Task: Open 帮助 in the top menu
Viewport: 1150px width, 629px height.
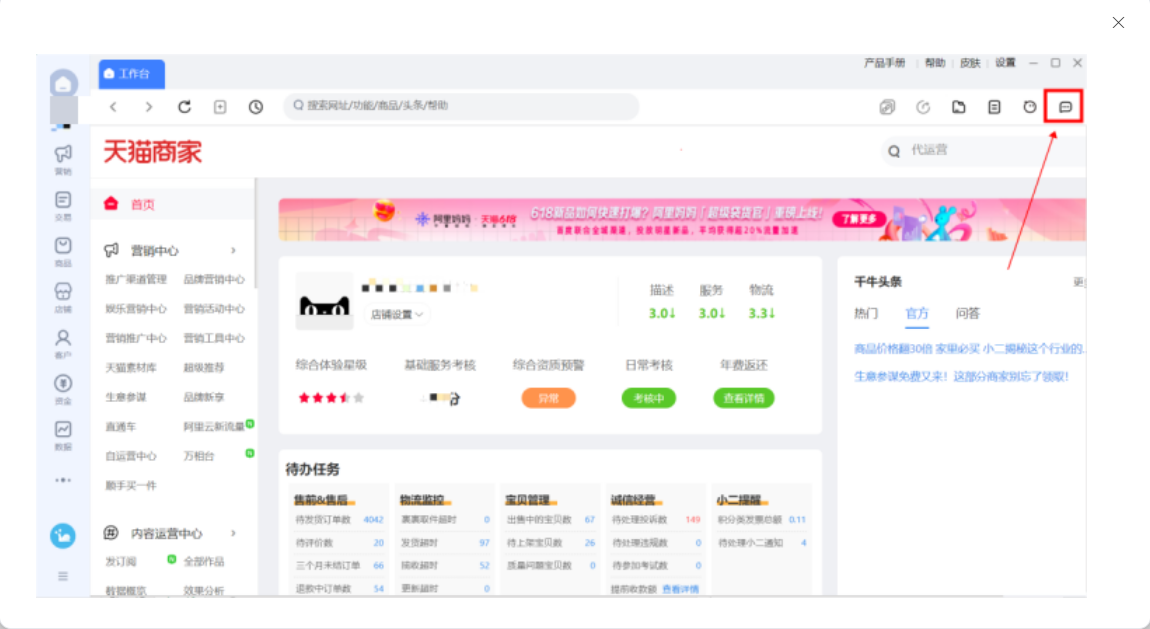Action: click(x=935, y=63)
